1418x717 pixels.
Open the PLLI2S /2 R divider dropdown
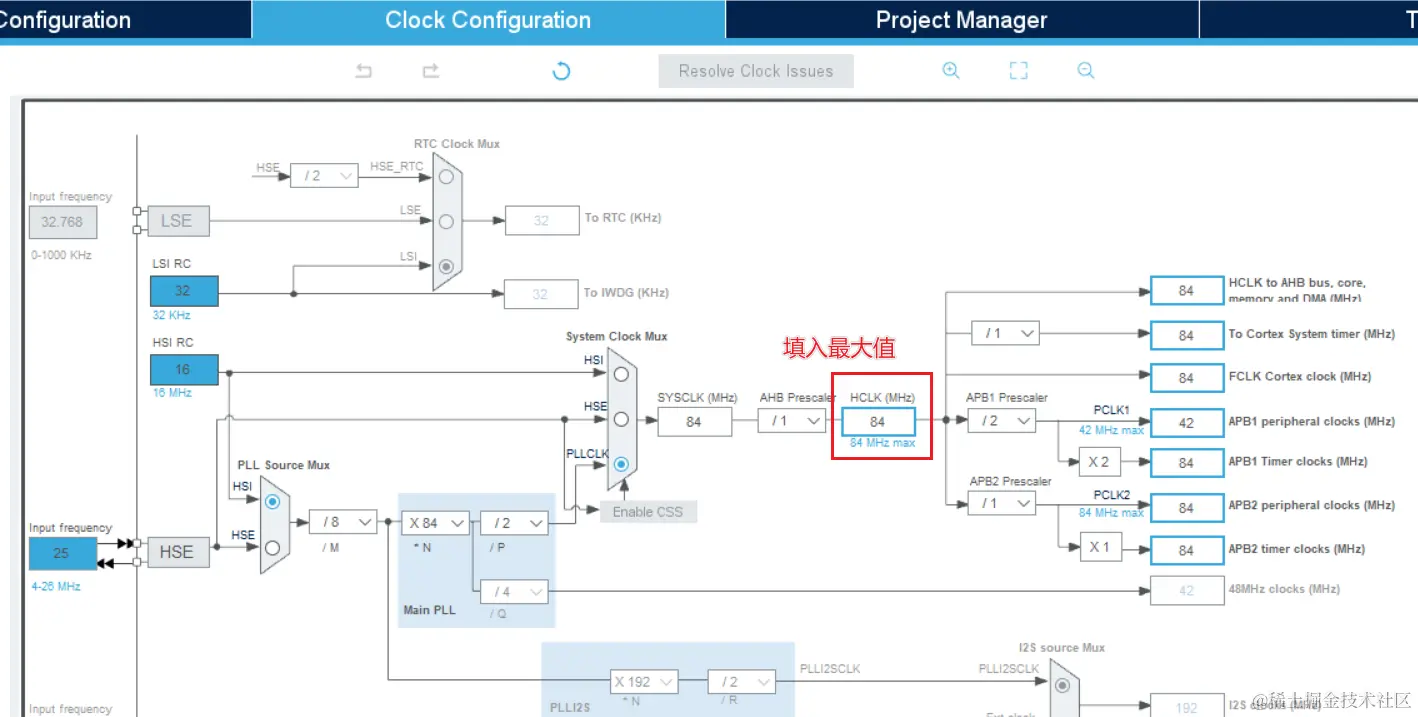tap(741, 682)
